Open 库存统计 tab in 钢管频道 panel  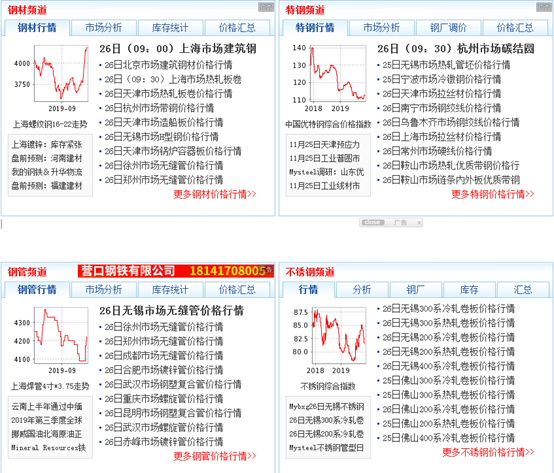pos(170,290)
